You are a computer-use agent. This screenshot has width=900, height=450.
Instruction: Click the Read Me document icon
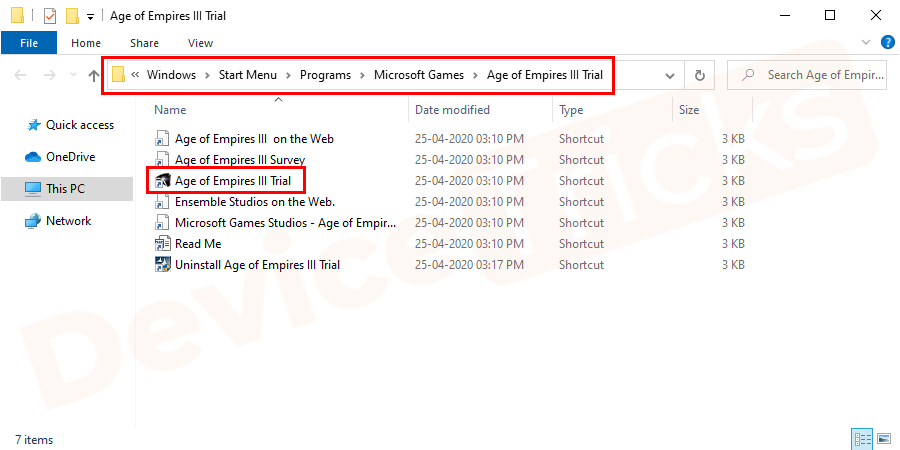click(162, 244)
